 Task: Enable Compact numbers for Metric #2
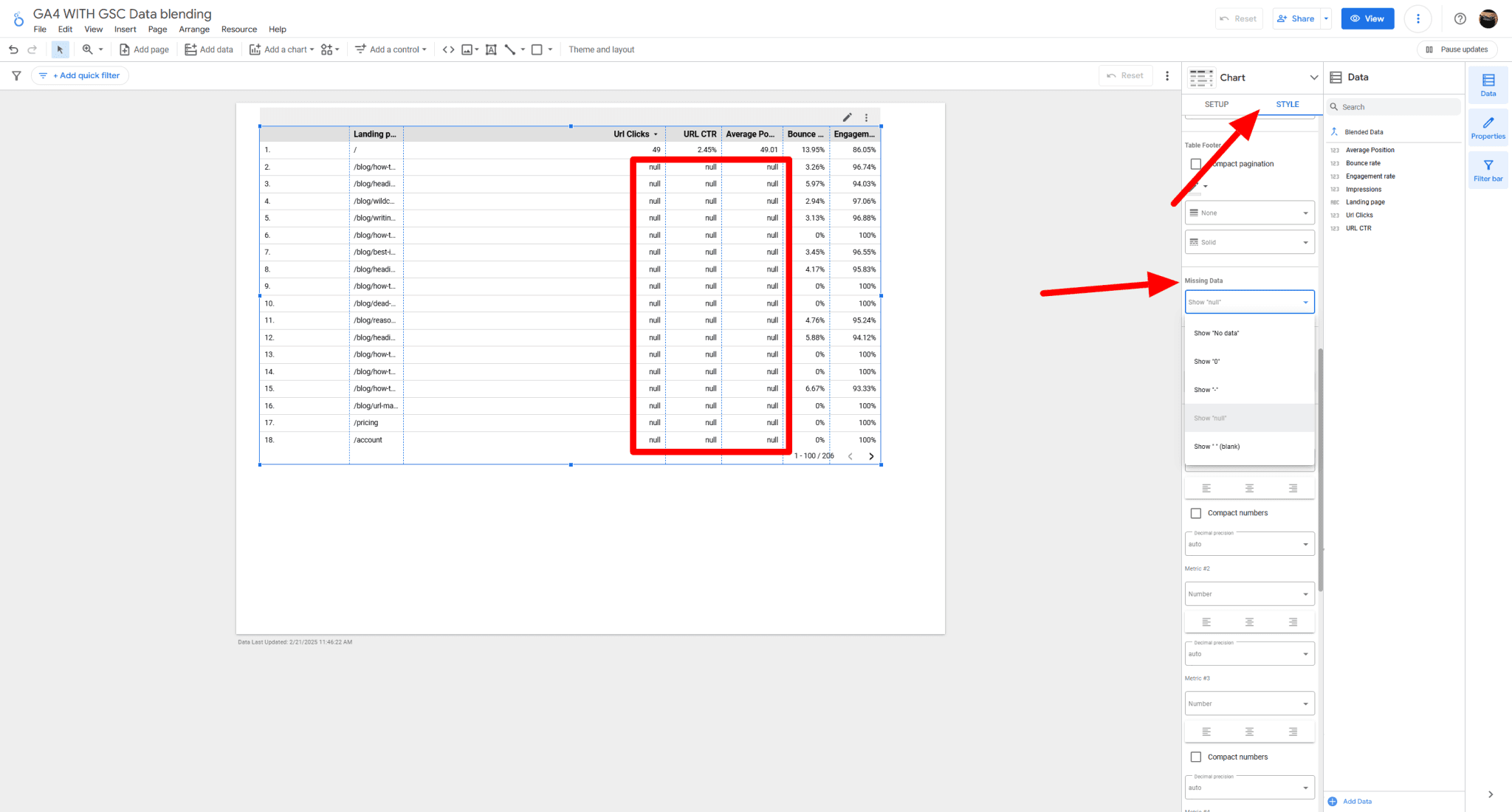coord(1197,512)
